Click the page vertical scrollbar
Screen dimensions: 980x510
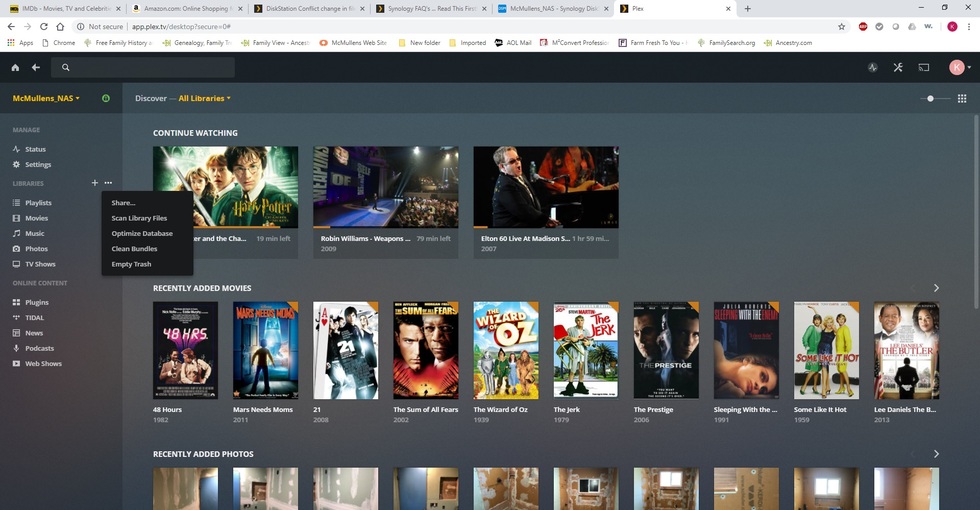click(x=976, y=211)
